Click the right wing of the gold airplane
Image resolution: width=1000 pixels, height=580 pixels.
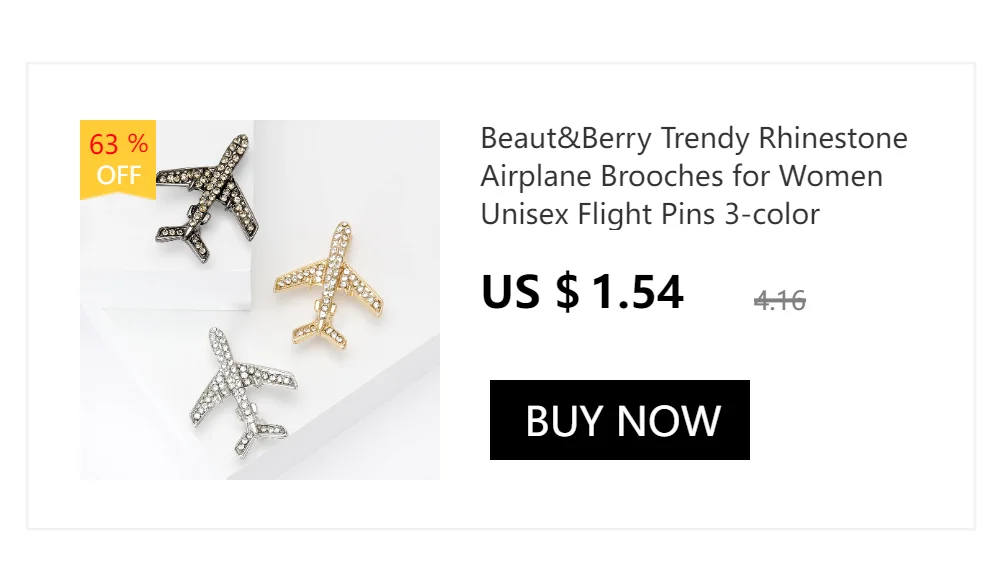(362, 294)
